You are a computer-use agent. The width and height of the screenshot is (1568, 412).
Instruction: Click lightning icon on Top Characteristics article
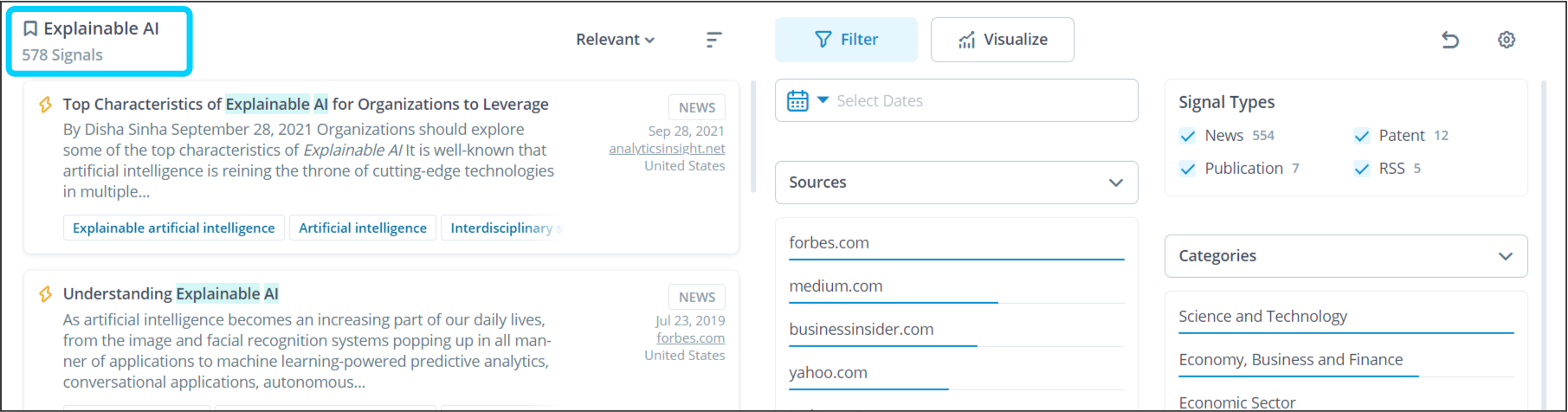(x=46, y=105)
